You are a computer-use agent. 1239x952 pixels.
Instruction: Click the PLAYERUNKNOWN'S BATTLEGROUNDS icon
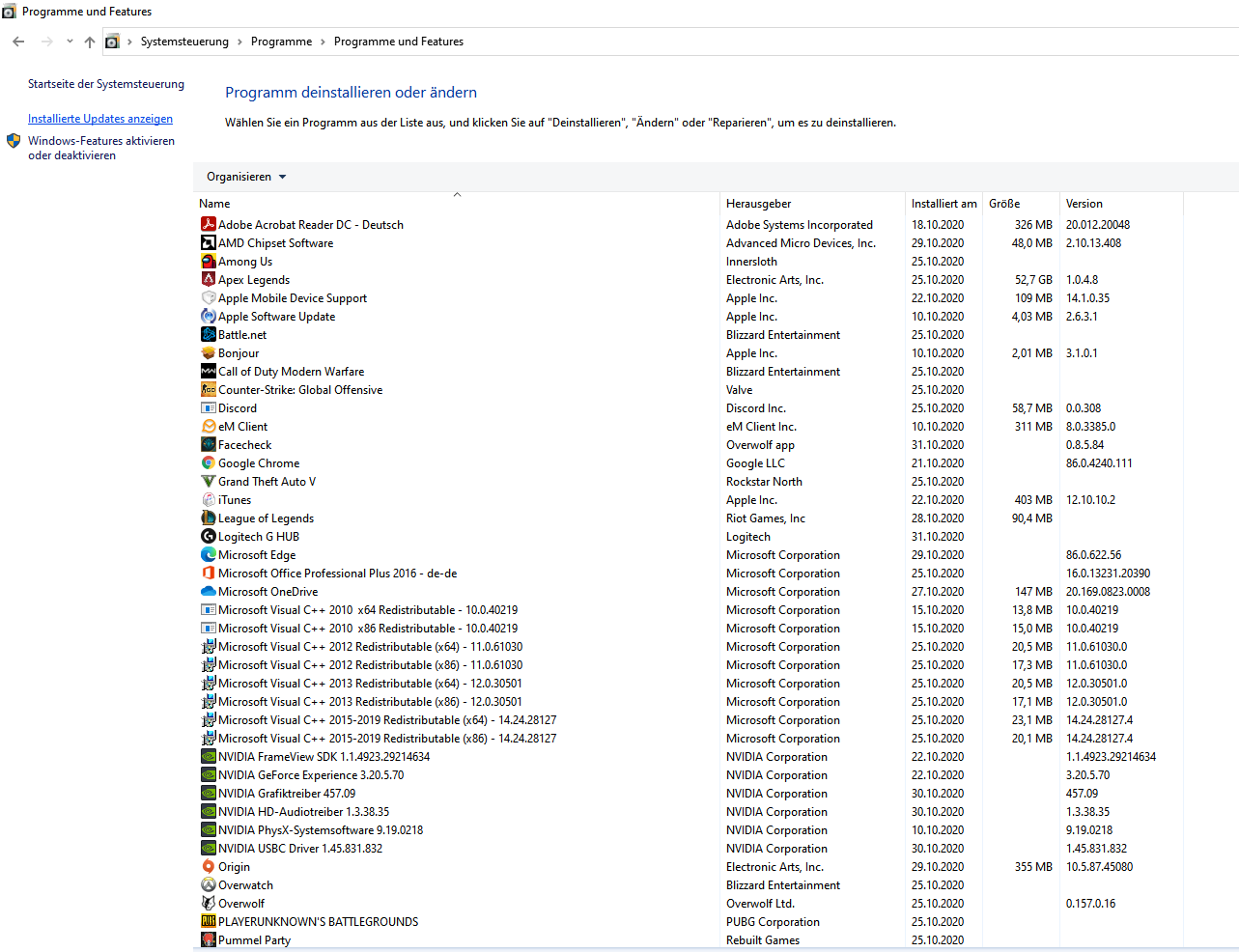(208, 921)
